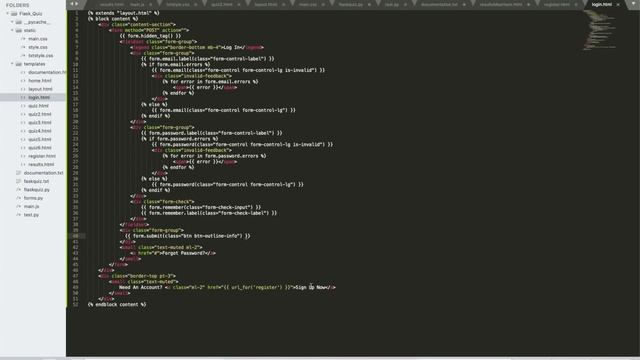Open register.html in the sidebar
This screenshot has width=640, height=360.
(42, 156)
